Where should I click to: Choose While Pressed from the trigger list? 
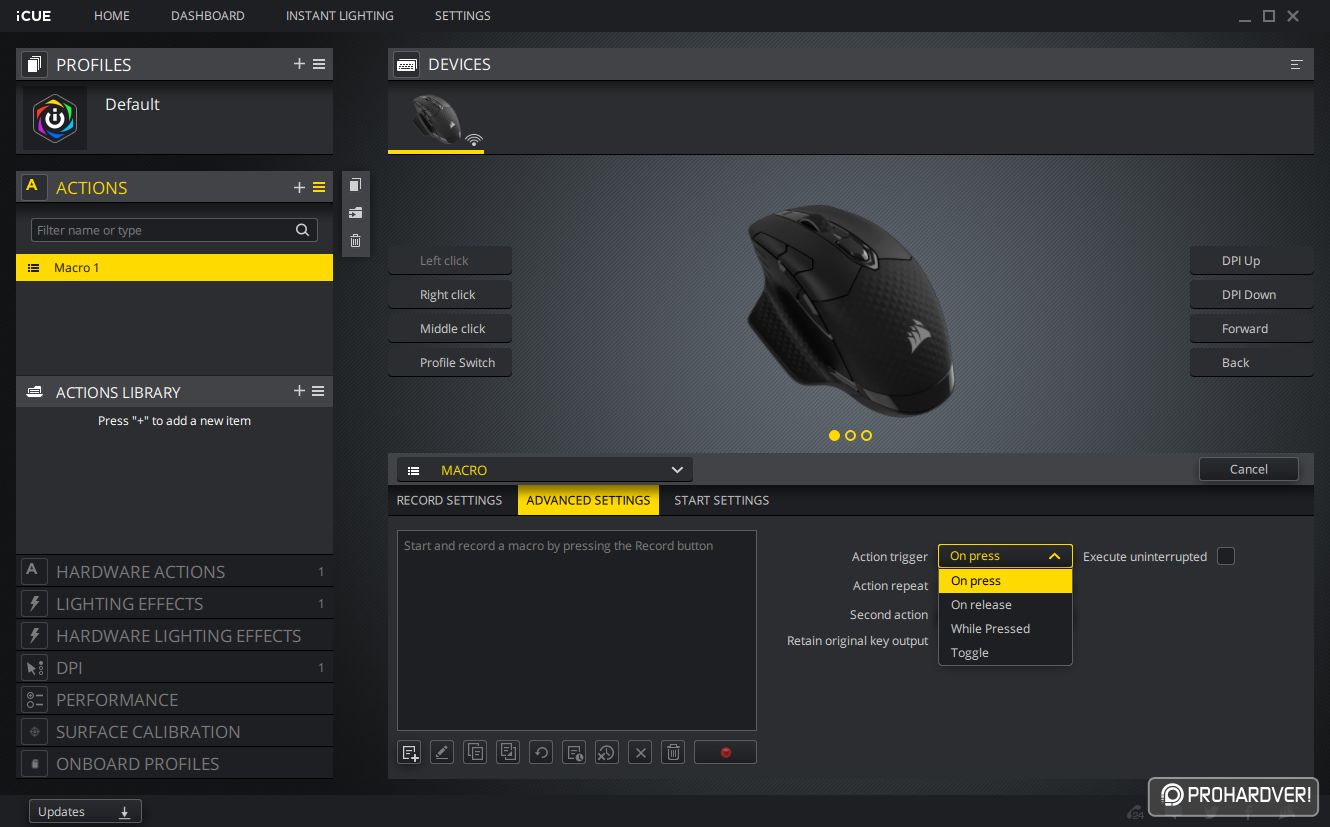(x=1005, y=629)
